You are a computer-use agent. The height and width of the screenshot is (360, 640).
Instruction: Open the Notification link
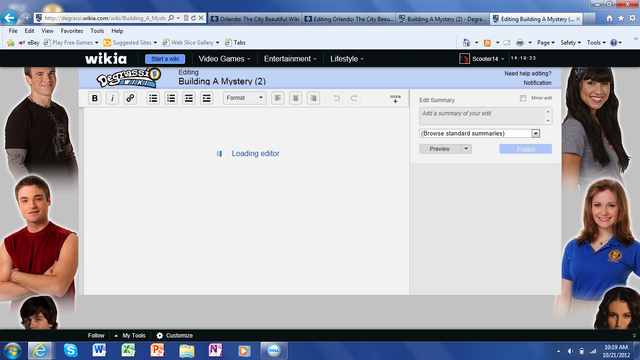pyautogui.click(x=537, y=83)
